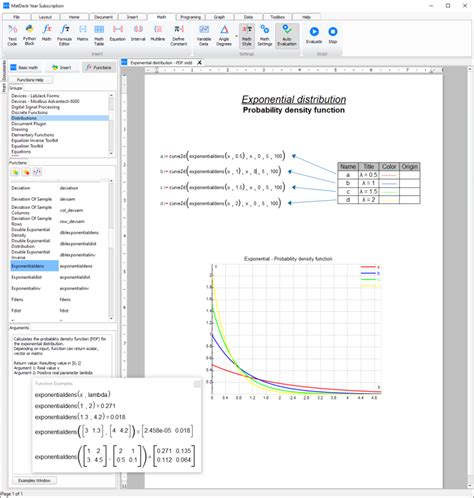Screen dimensions: 474x498
Task: Stop the running script
Action: (x=333, y=35)
